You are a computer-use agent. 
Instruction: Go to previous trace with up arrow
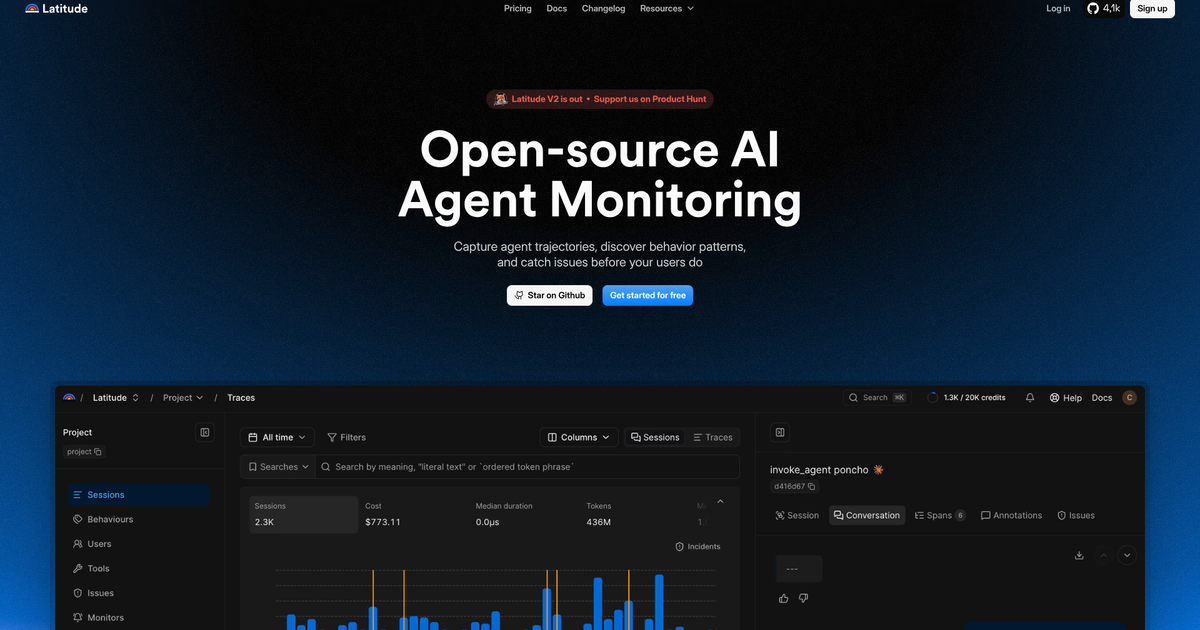coord(1104,555)
